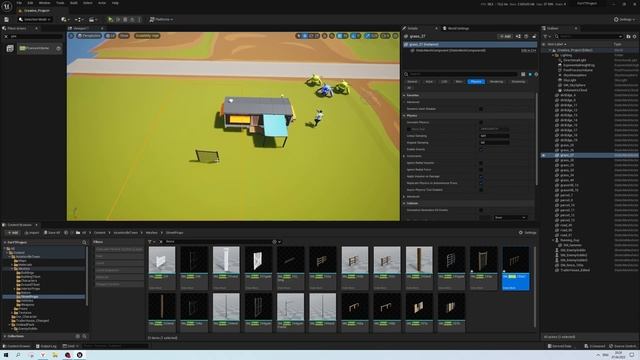
Task: Open the Output Log from the bottom bar
Action: point(46,346)
